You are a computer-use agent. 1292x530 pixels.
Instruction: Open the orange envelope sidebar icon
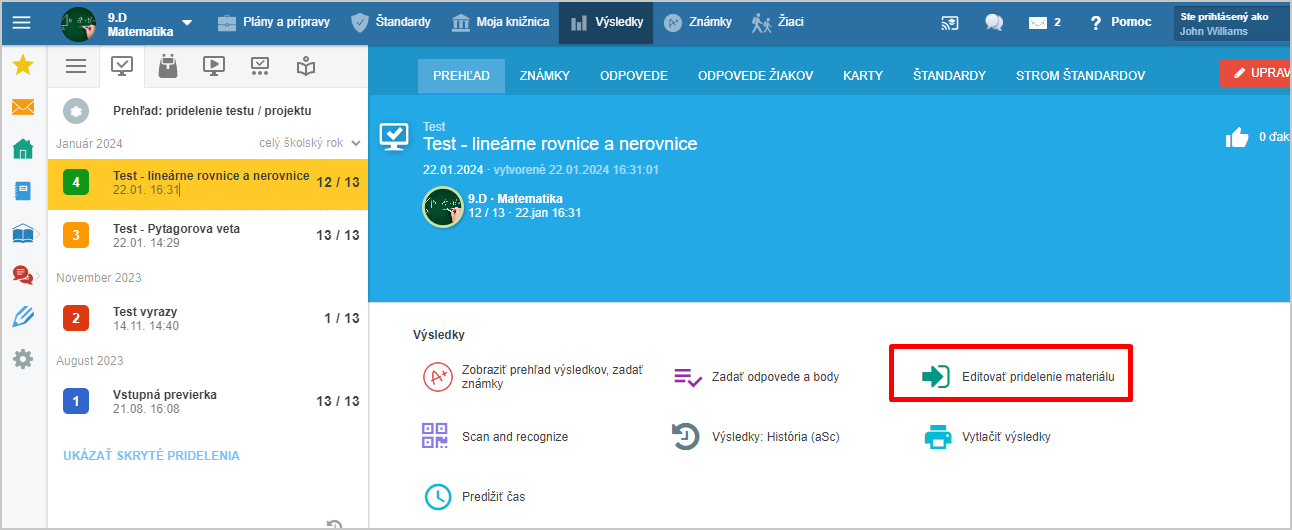click(23, 107)
